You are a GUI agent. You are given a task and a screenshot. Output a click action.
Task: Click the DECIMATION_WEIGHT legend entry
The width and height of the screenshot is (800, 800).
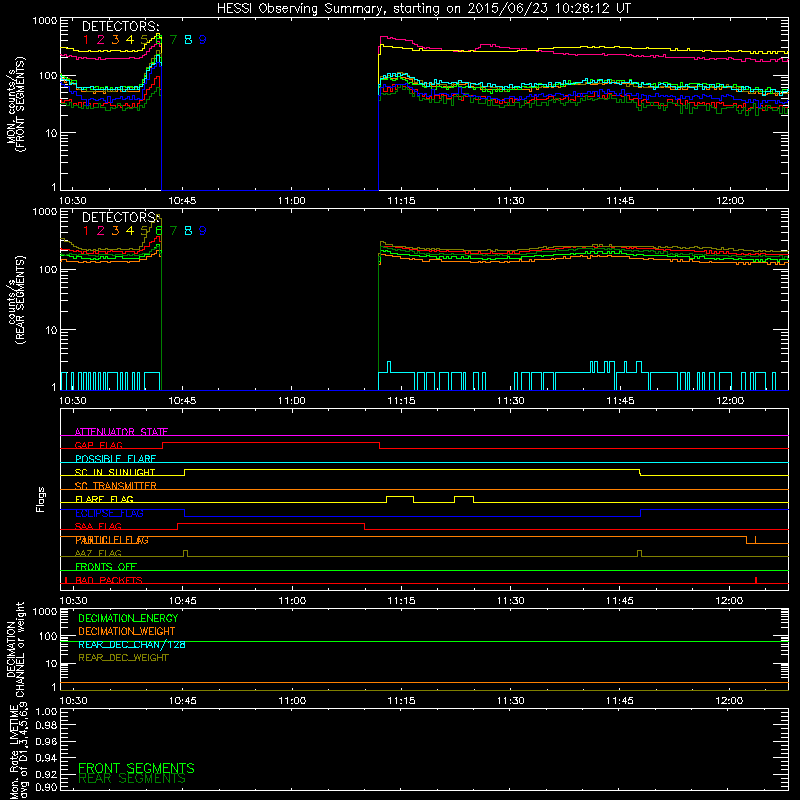(x=127, y=631)
